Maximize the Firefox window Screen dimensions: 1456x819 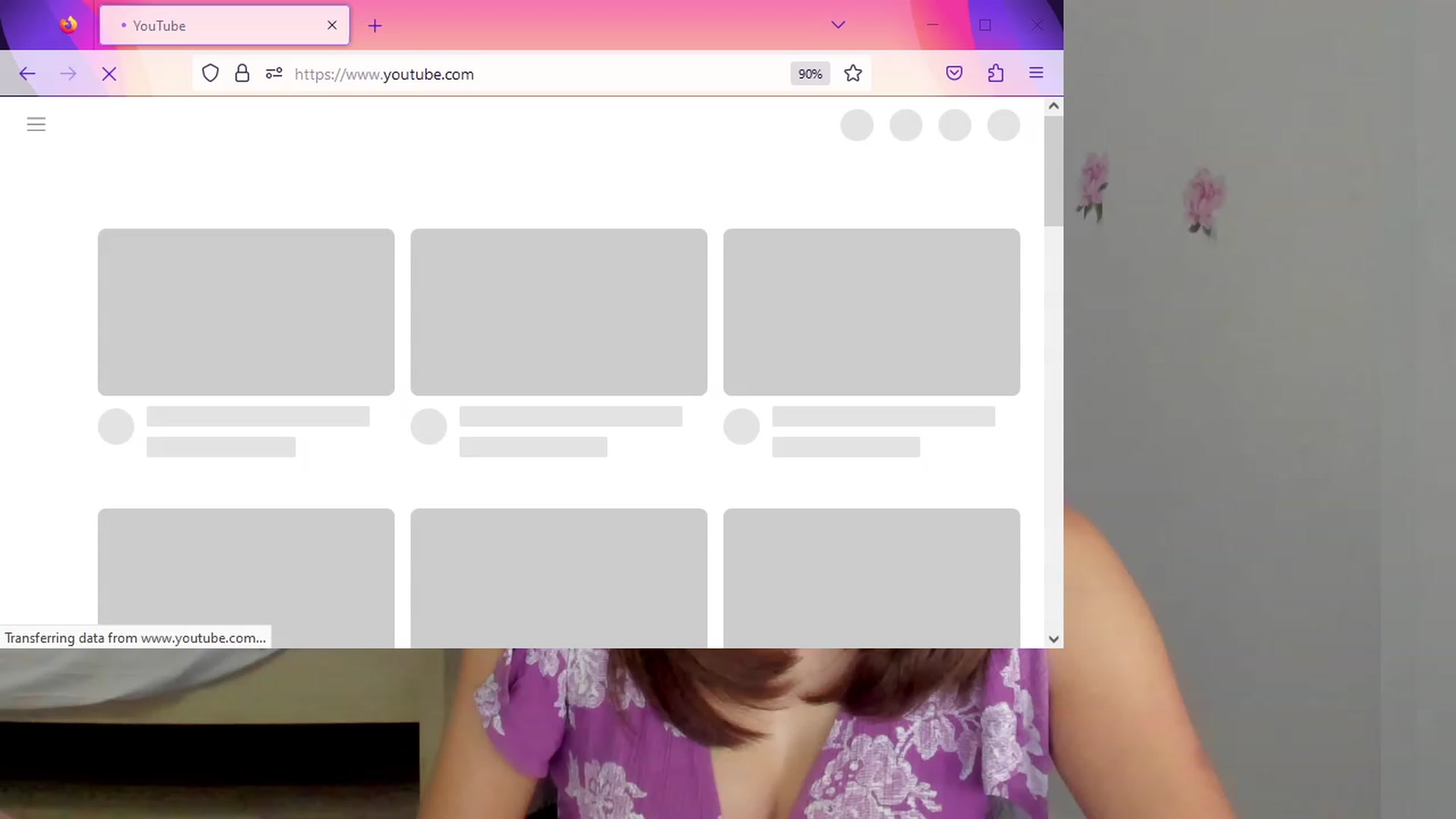(x=985, y=25)
